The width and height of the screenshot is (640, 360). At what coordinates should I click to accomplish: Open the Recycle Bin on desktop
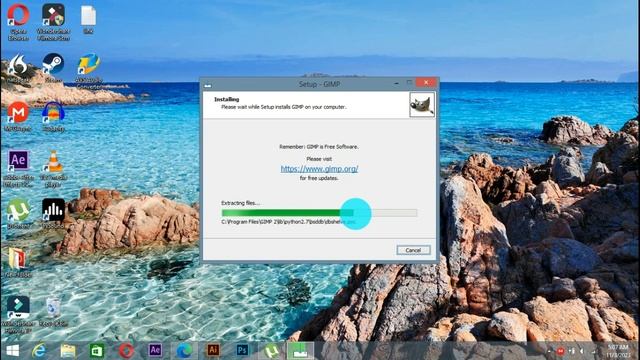(x=53, y=312)
